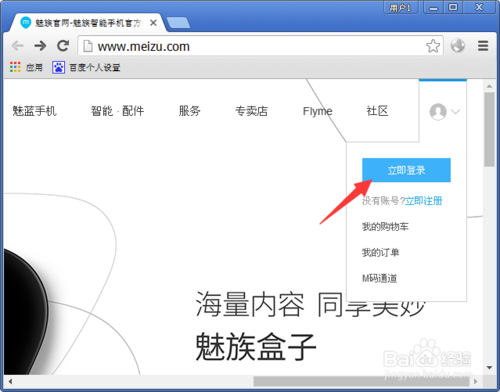This screenshot has height=392, width=500.
Task: Open M码通道 from the account menu
Action: tap(380, 278)
